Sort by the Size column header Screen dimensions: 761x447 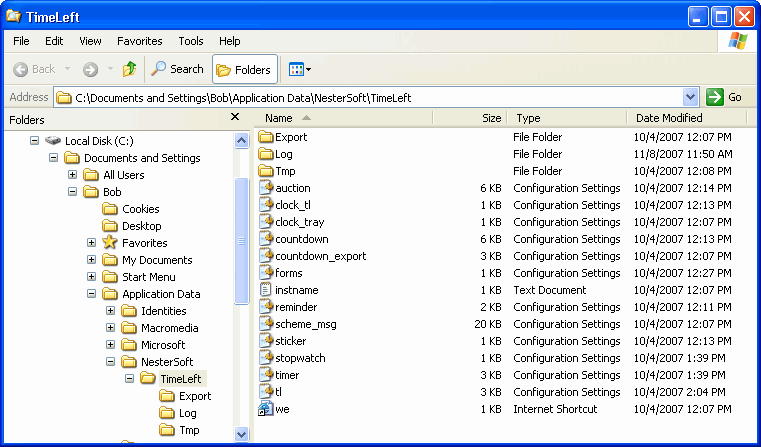(x=470, y=118)
